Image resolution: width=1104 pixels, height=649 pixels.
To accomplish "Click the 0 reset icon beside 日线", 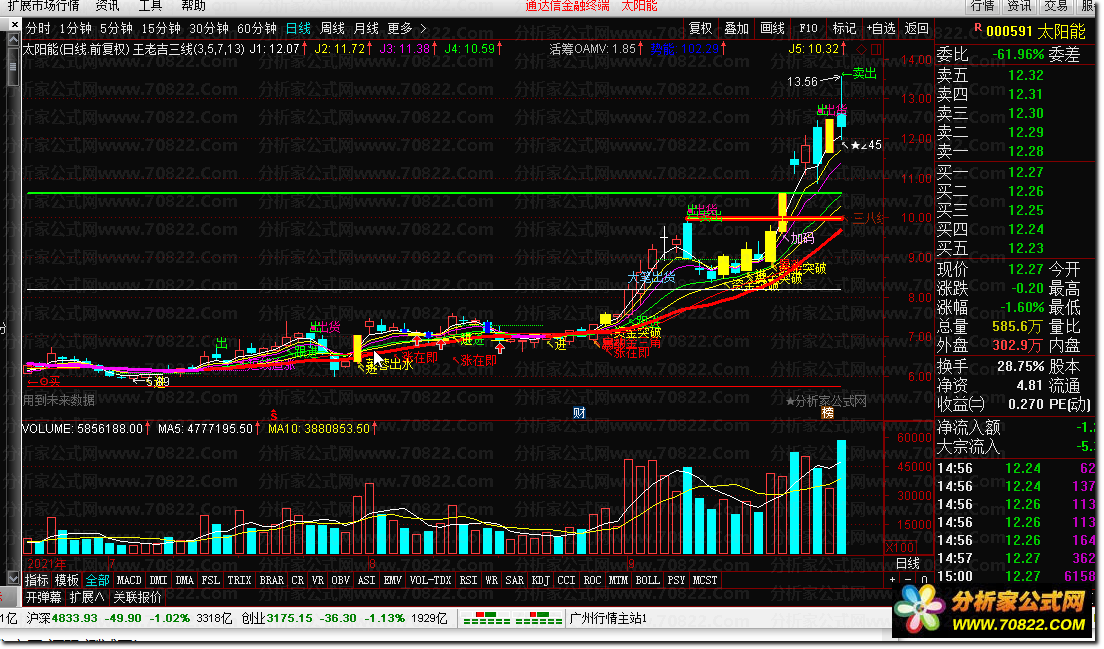I will click(x=924, y=580).
